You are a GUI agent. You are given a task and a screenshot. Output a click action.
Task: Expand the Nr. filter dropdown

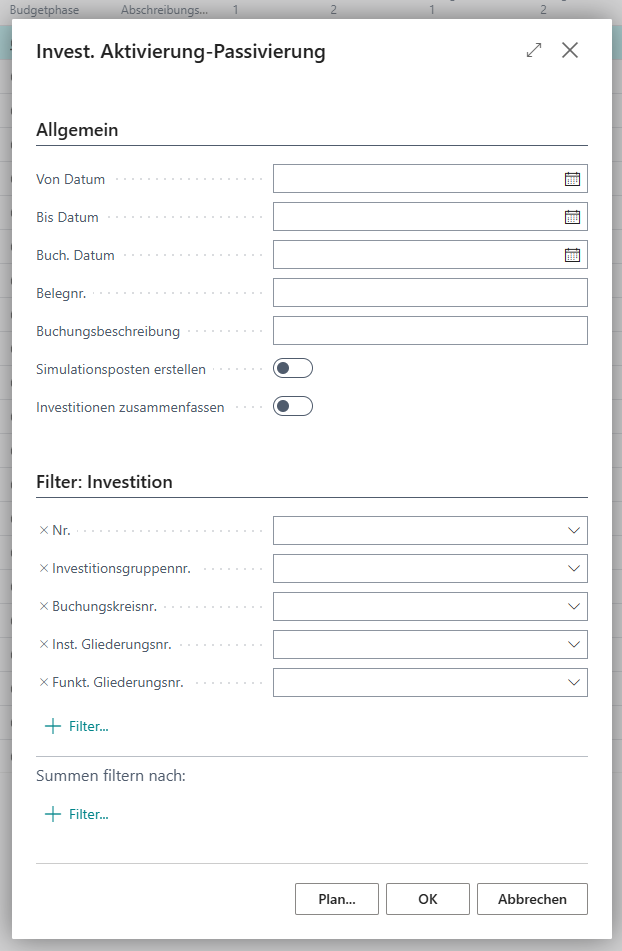coord(574,531)
